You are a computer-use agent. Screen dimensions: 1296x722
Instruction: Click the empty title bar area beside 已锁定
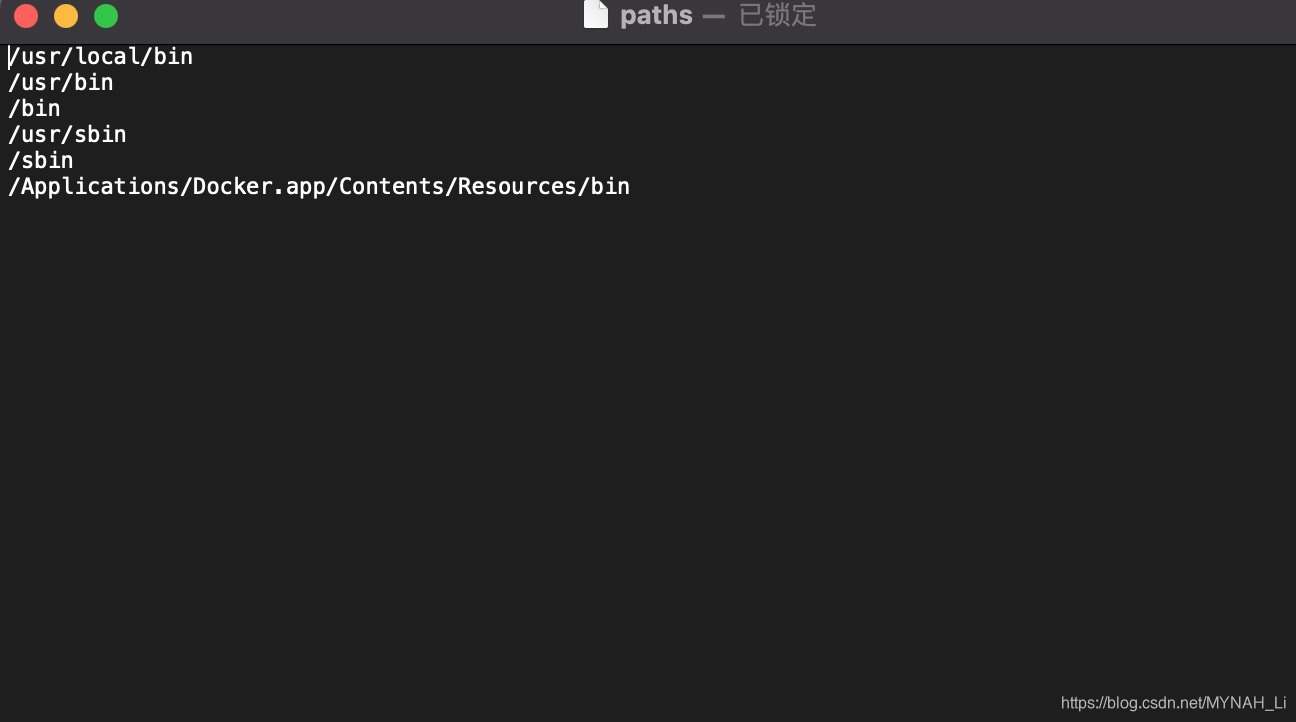click(1050, 16)
